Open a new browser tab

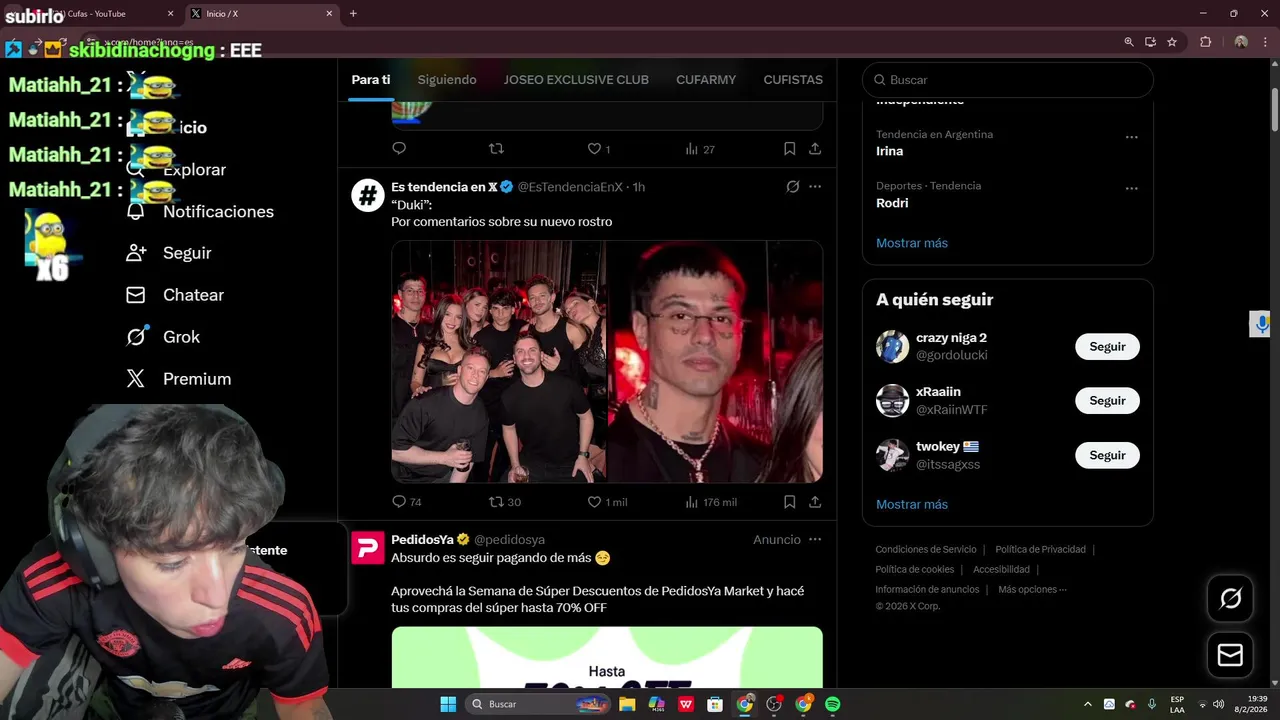pos(353,14)
